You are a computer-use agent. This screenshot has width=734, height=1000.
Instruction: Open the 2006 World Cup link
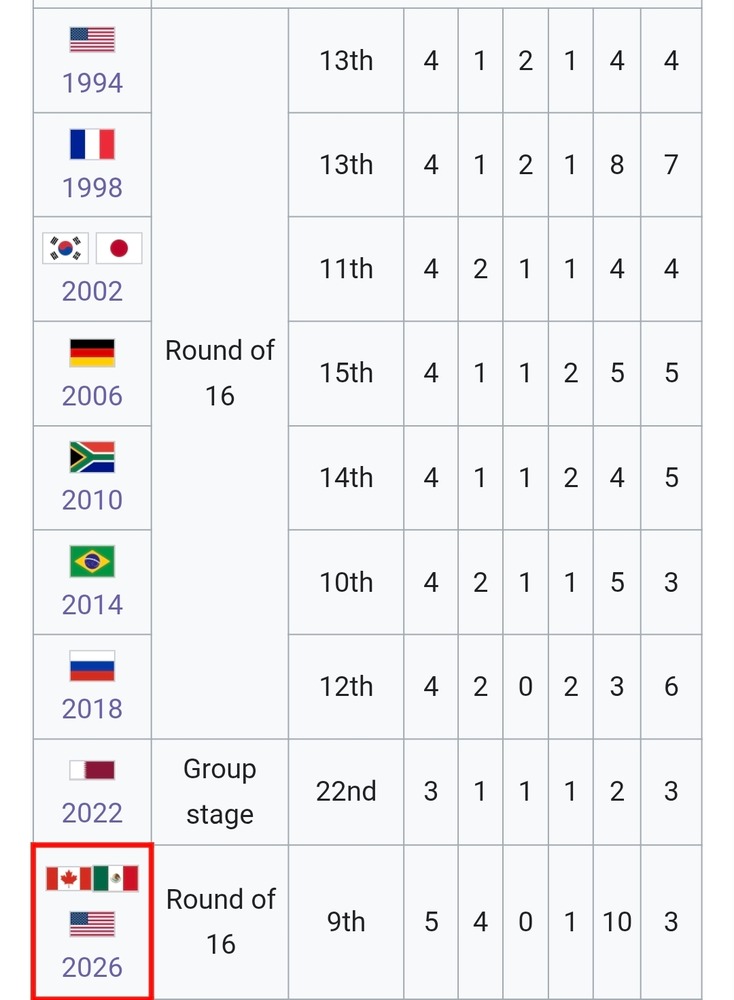pos(92,396)
